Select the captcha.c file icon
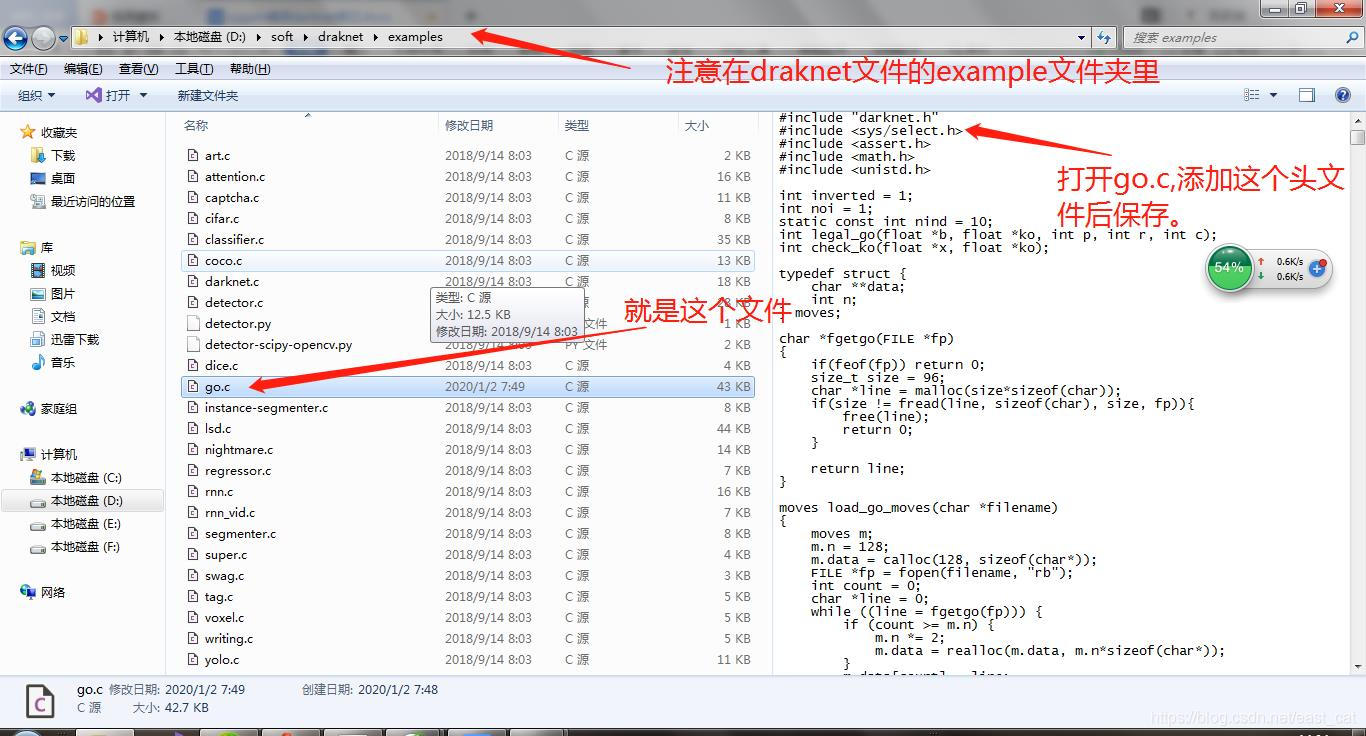 point(193,197)
